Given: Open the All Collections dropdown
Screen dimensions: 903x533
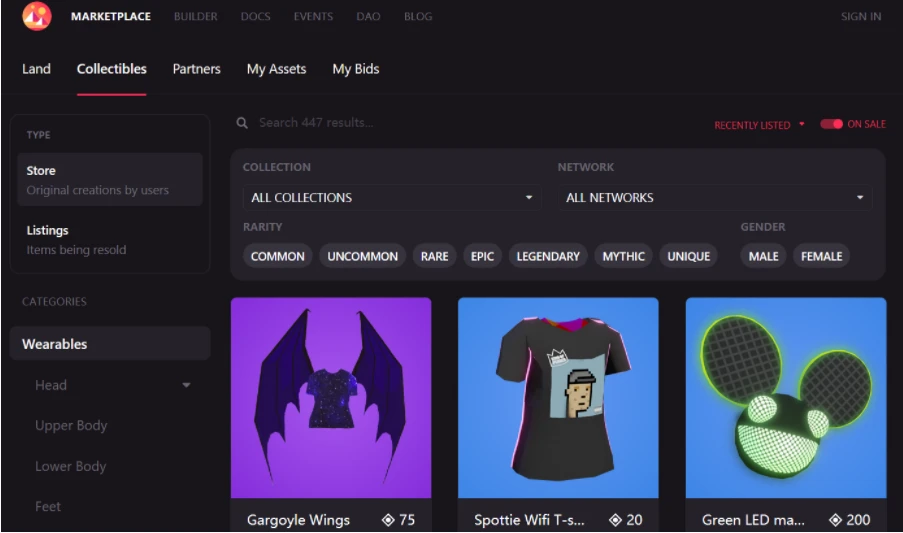Looking at the screenshot, I should tap(392, 197).
